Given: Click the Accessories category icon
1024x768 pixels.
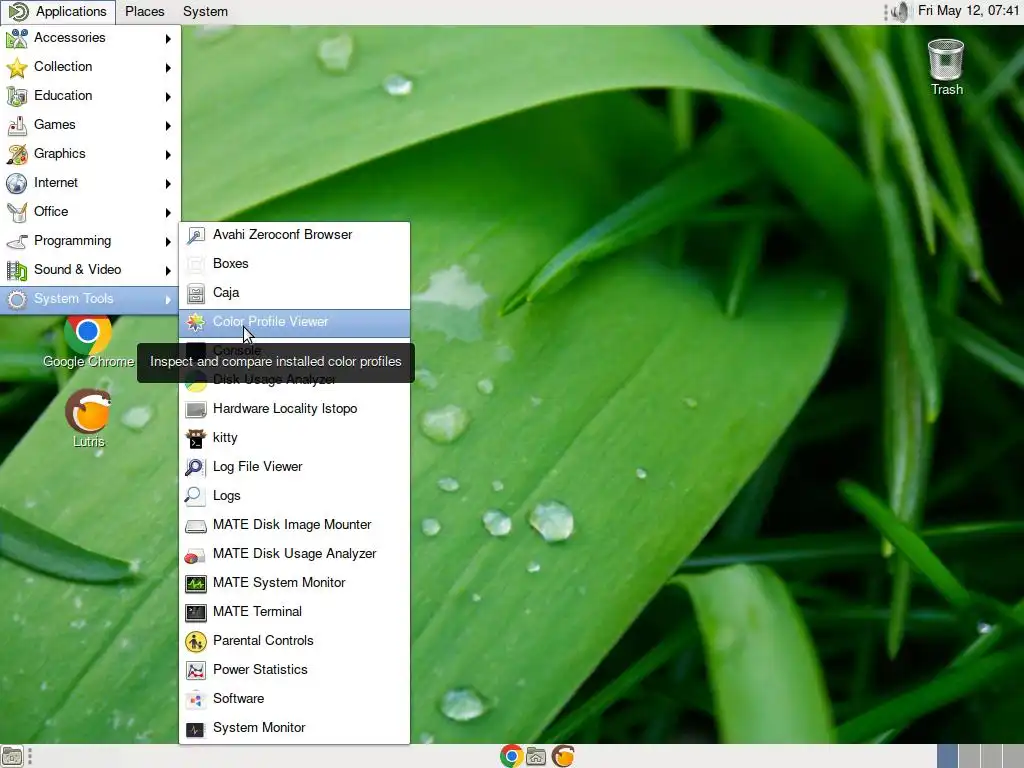Looking at the screenshot, I should [17, 38].
